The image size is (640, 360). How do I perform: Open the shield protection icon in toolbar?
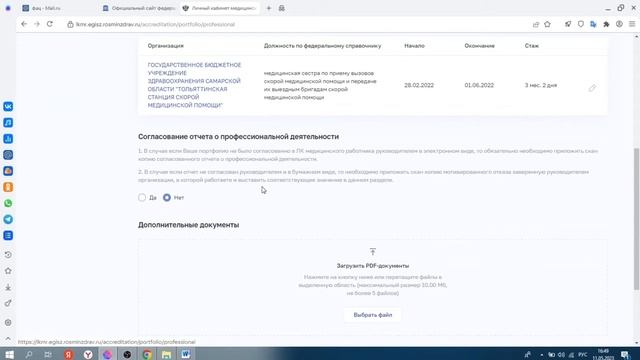pos(580,24)
